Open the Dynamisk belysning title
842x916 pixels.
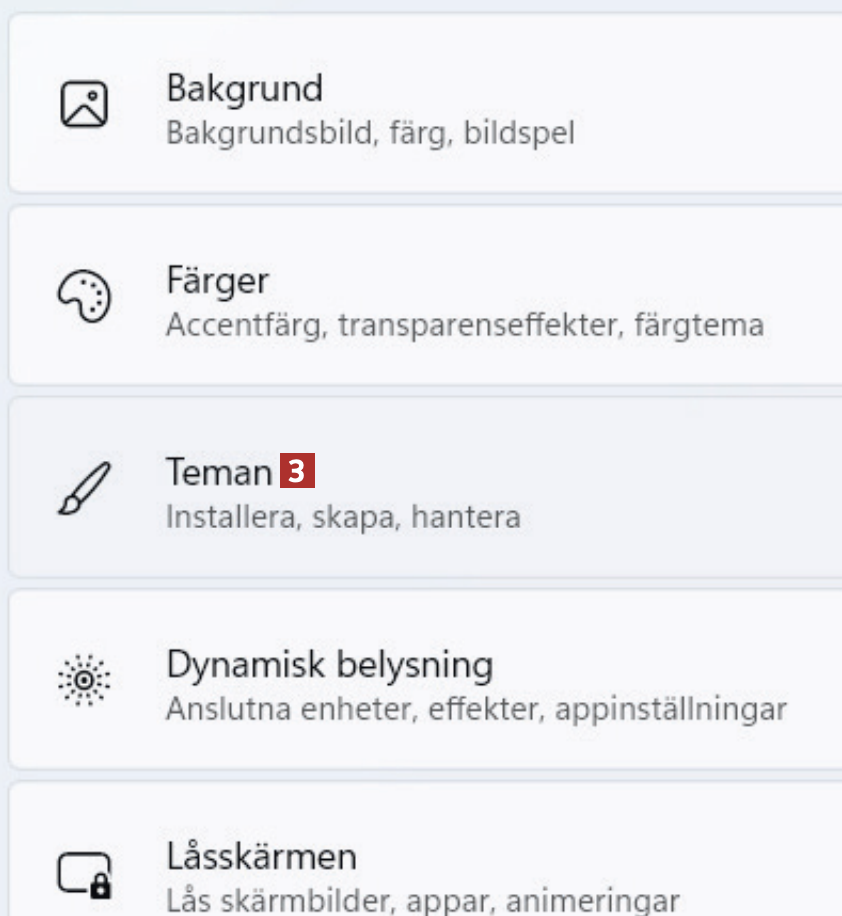click(x=329, y=664)
